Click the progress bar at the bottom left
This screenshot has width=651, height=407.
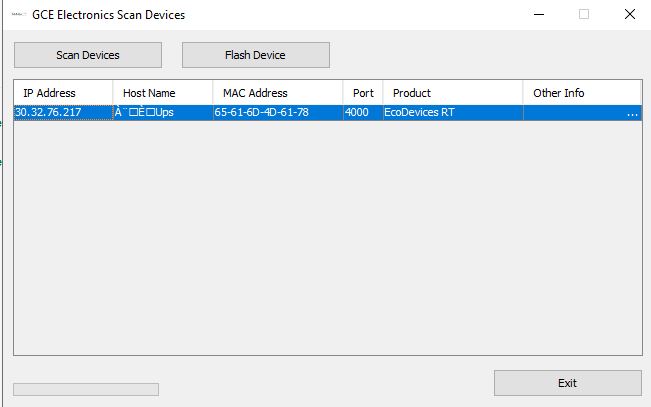(85, 389)
